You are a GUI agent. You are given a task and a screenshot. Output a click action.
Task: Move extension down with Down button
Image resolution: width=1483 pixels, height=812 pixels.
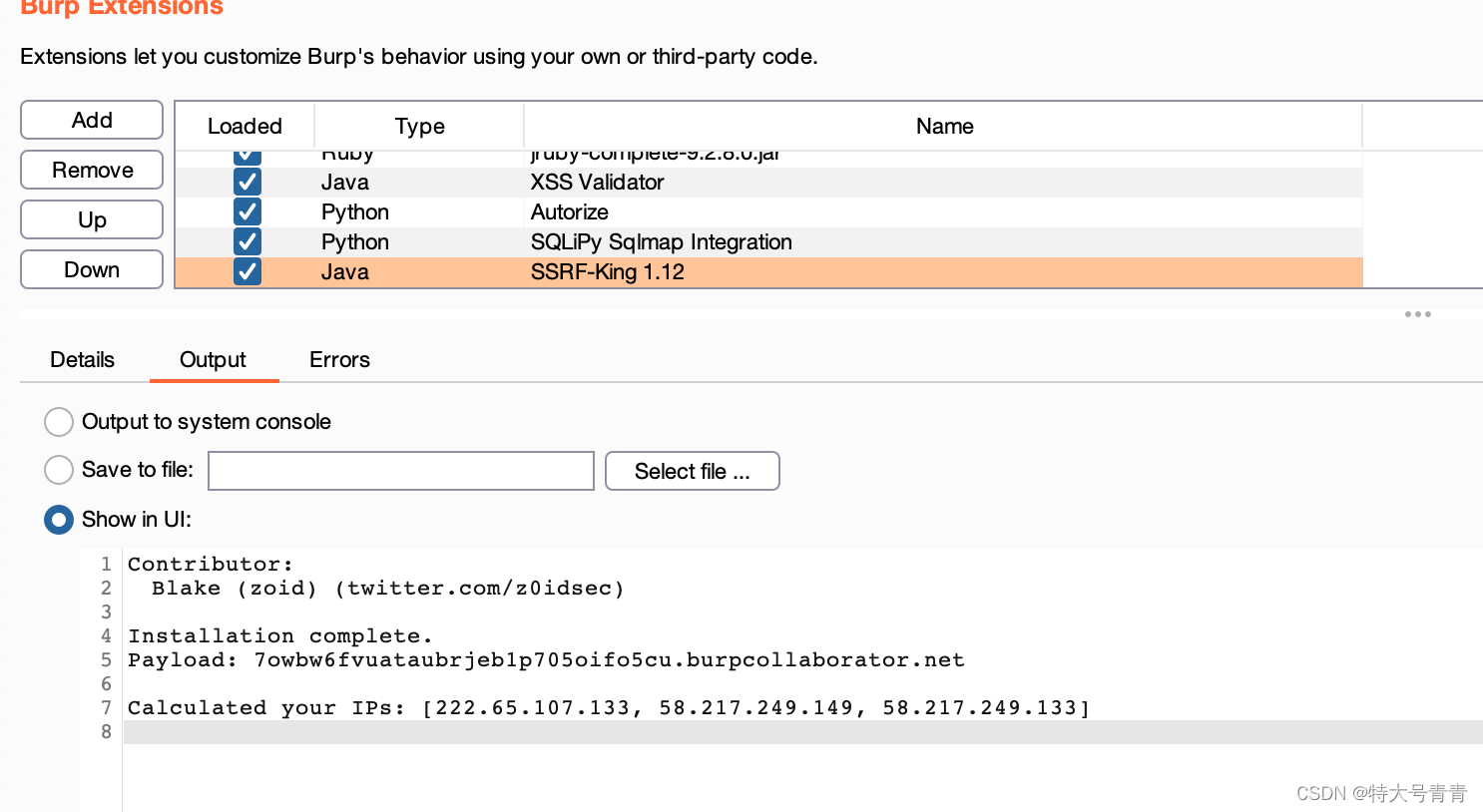92,269
